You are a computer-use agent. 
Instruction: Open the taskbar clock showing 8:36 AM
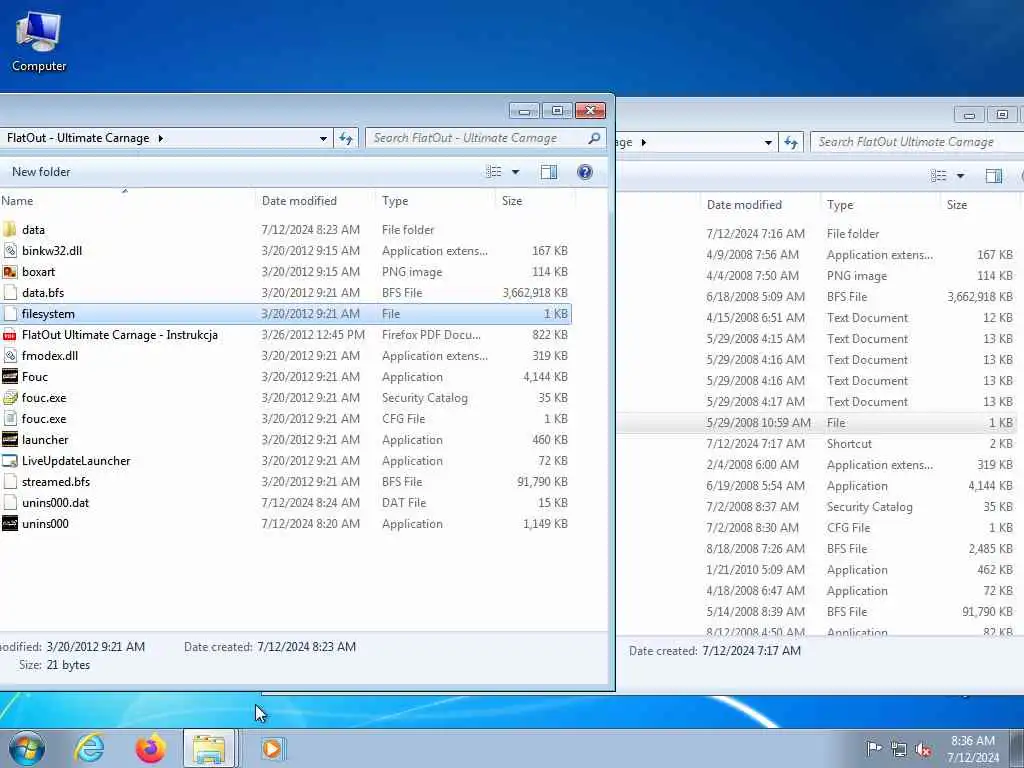tap(973, 749)
